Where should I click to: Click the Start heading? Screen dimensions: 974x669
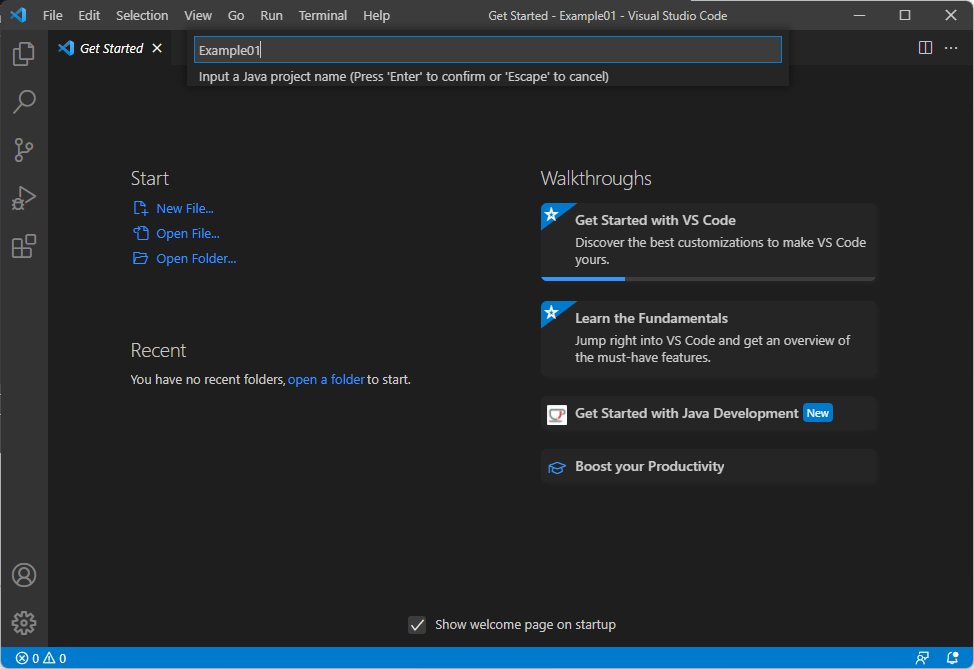(150, 178)
